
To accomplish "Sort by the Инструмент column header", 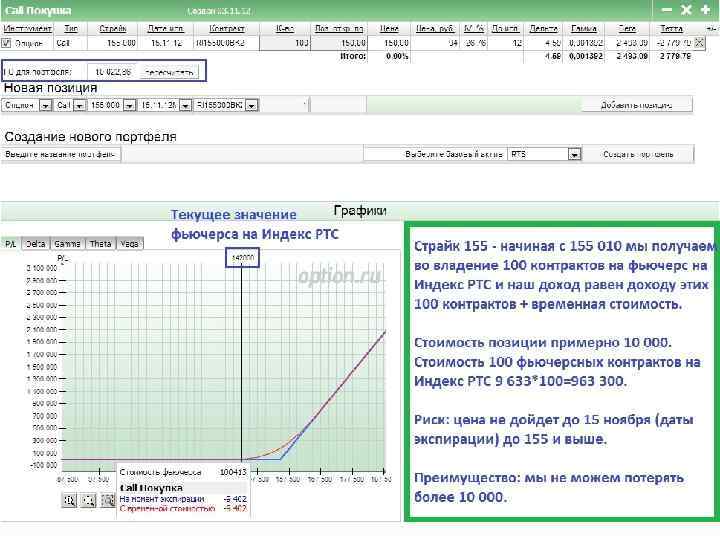I will pyautogui.click(x=28, y=28).
